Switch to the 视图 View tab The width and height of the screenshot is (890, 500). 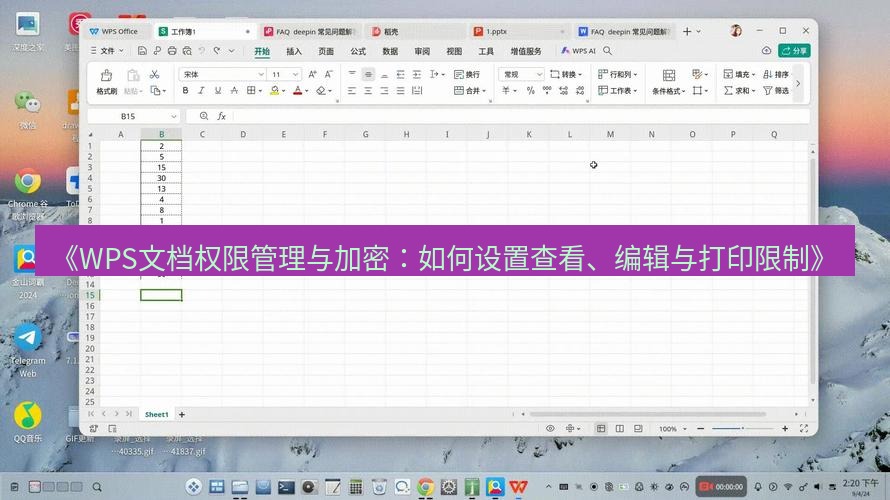point(454,51)
